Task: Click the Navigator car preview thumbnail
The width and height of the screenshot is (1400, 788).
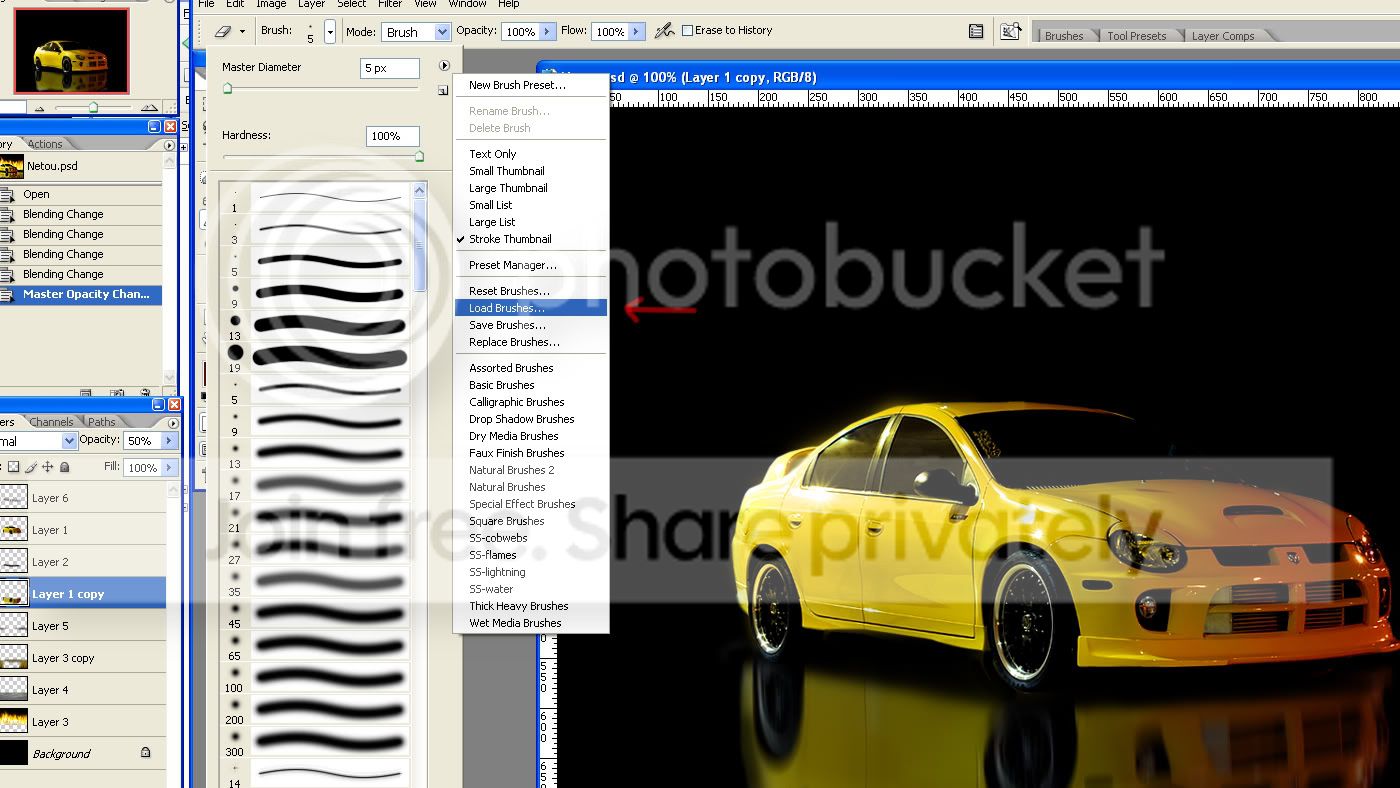Action: pyautogui.click(x=71, y=52)
